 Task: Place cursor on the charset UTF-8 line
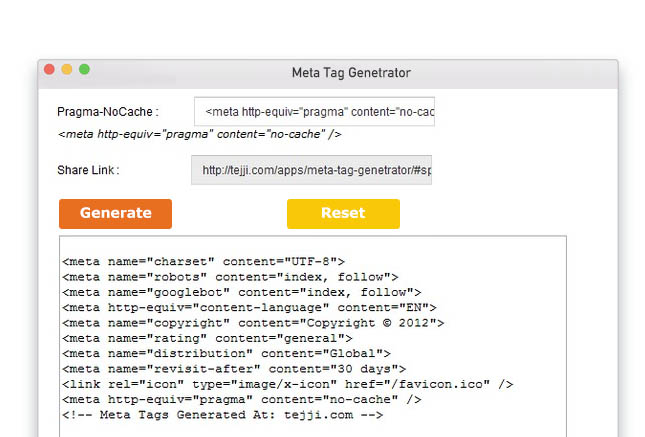pos(203,262)
